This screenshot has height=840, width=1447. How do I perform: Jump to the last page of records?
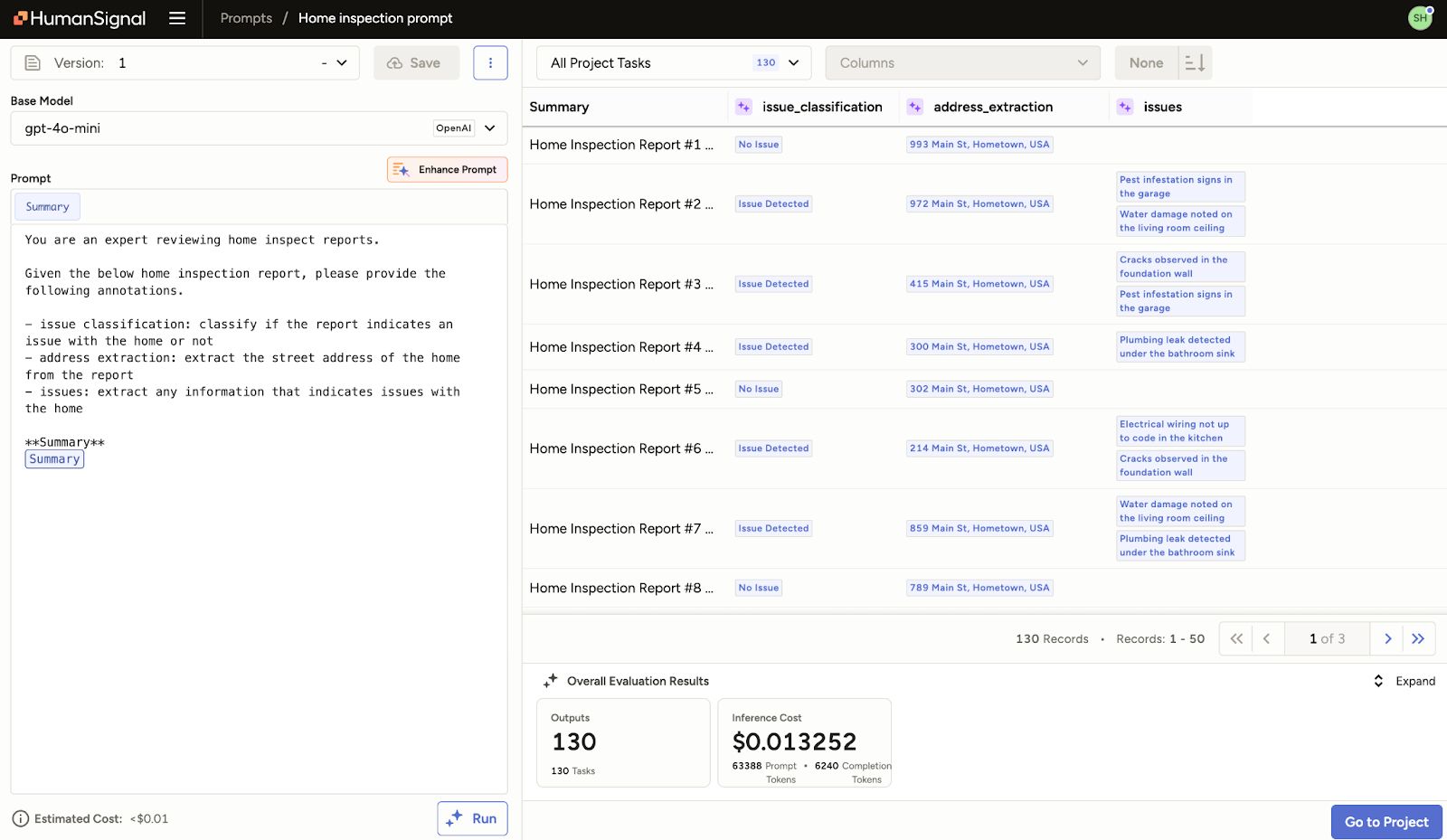point(1418,638)
